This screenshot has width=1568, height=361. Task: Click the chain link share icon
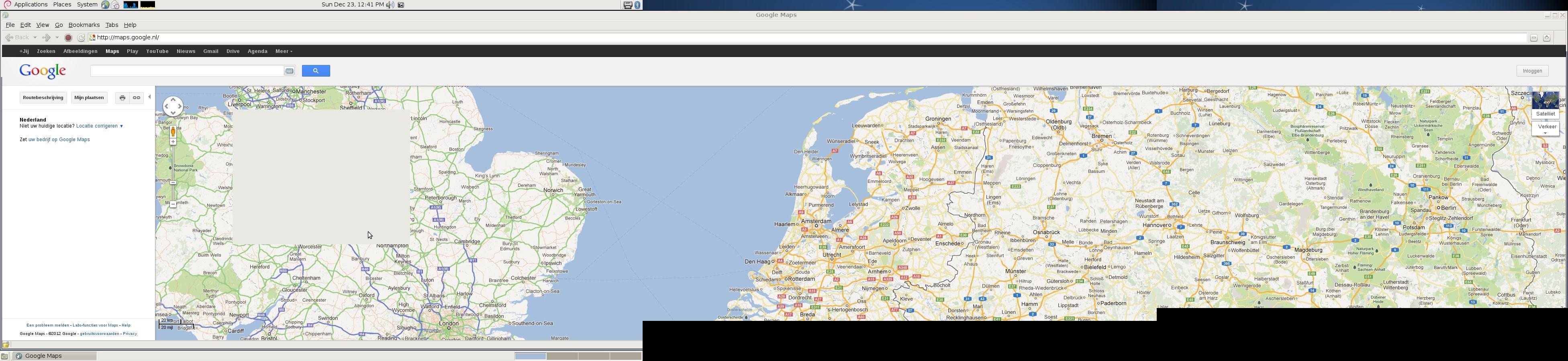137,98
